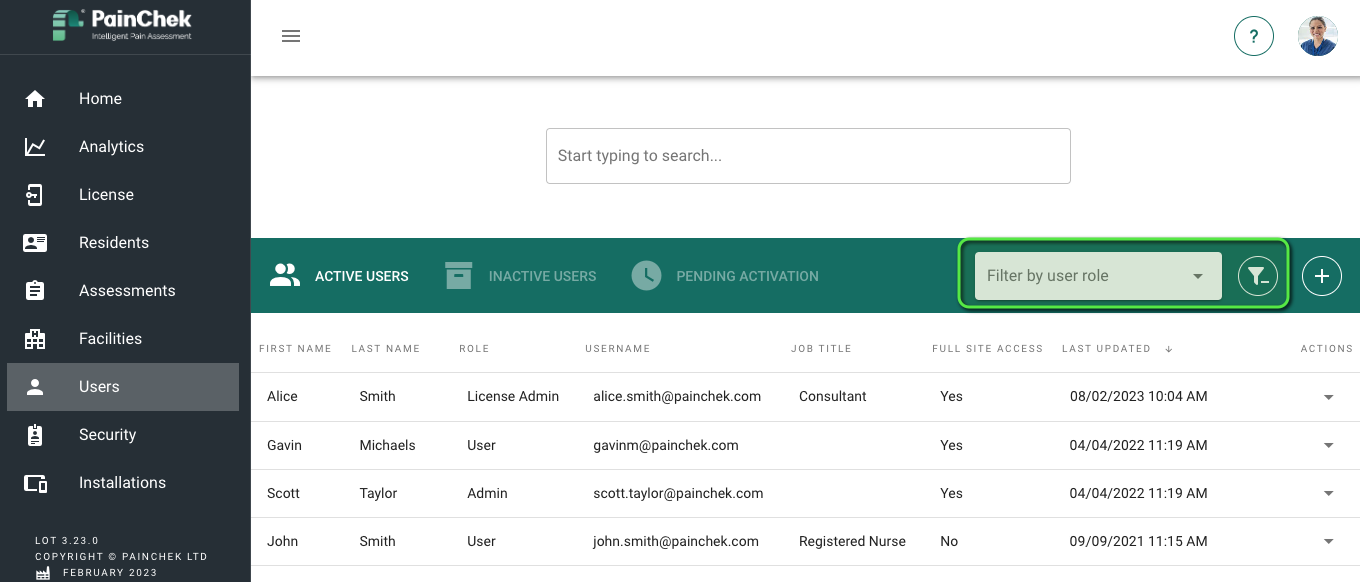
Task: Click the user search field
Action: (x=808, y=156)
